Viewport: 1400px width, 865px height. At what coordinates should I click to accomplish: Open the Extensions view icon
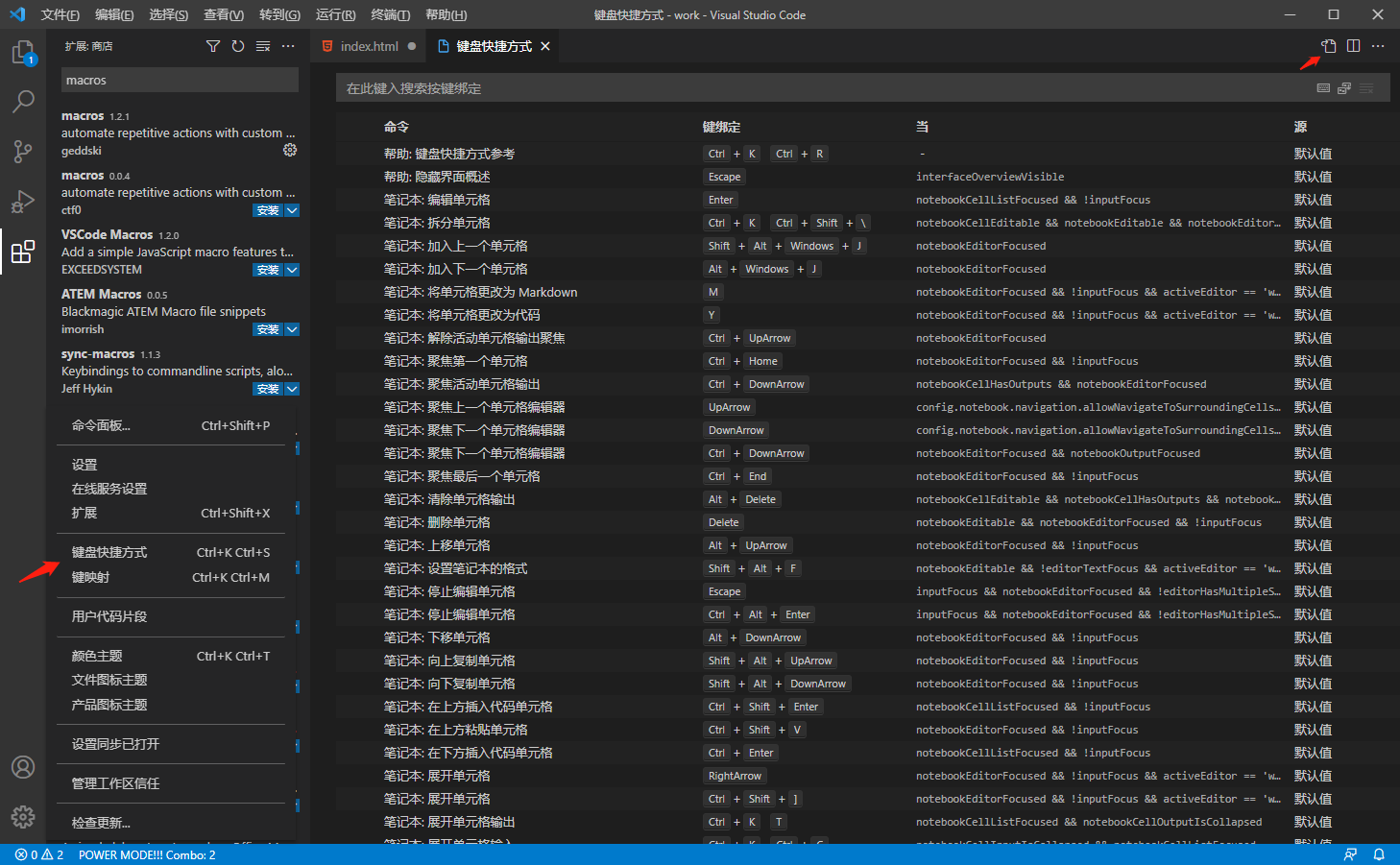tap(23, 252)
